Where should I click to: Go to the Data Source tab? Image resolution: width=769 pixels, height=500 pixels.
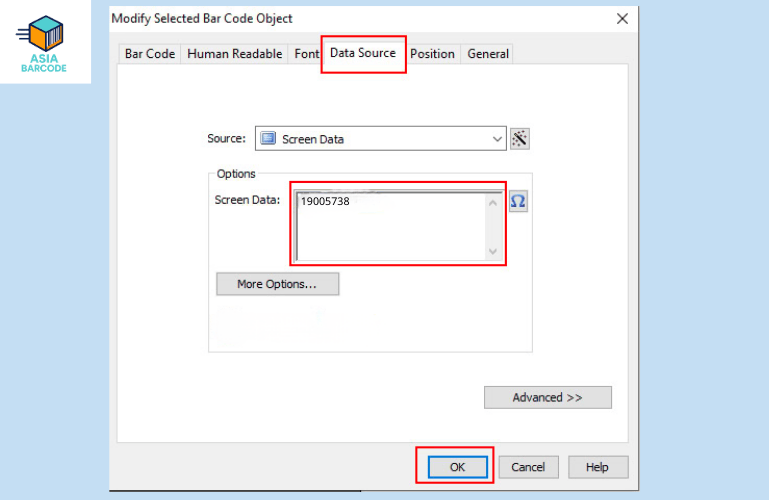[x=363, y=53]
